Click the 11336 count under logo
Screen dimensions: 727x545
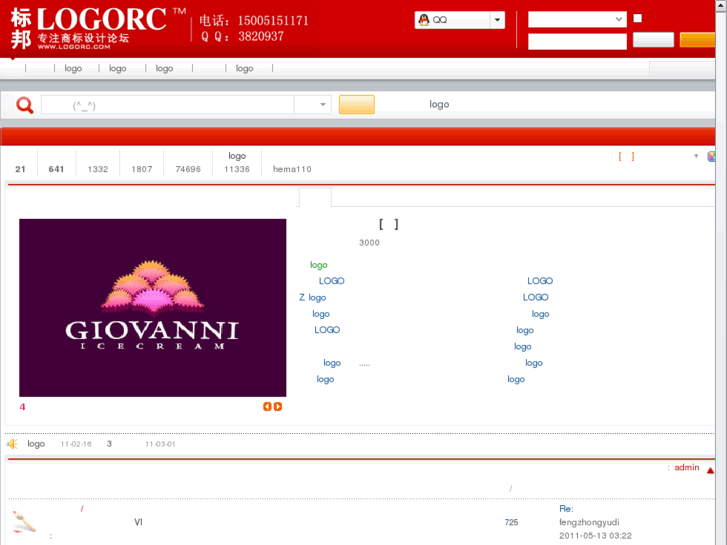pos(236,169)
